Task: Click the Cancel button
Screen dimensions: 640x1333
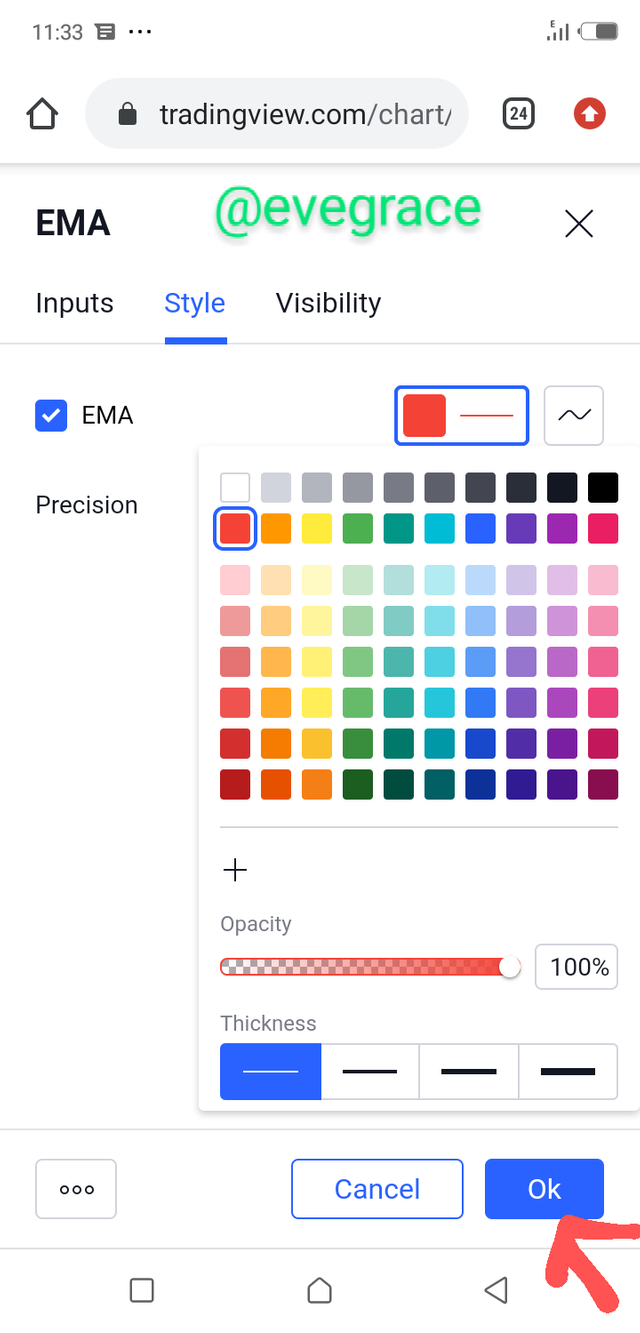Action: pos(377,1189)
